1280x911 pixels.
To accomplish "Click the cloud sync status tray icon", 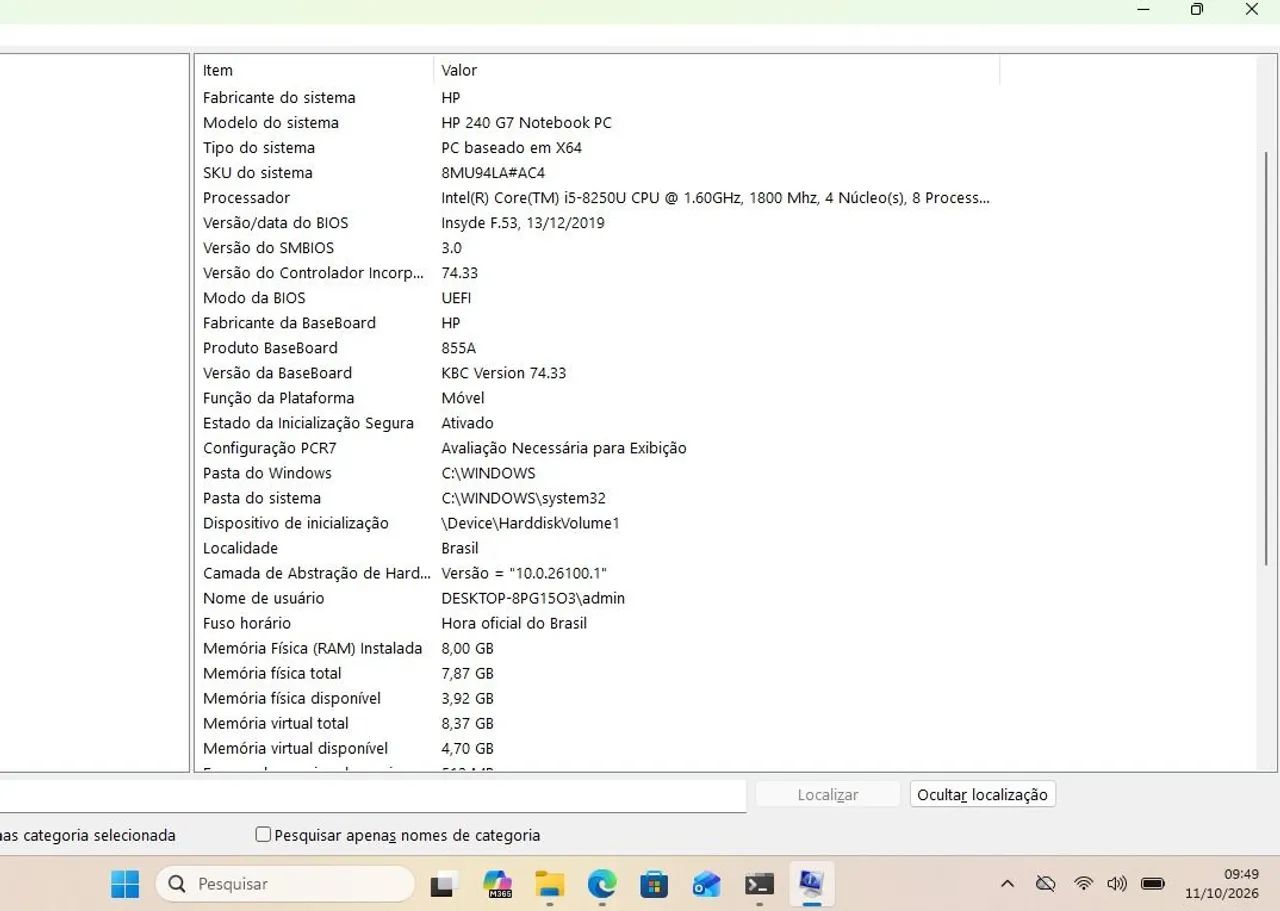I will (x=1046, y=884).
